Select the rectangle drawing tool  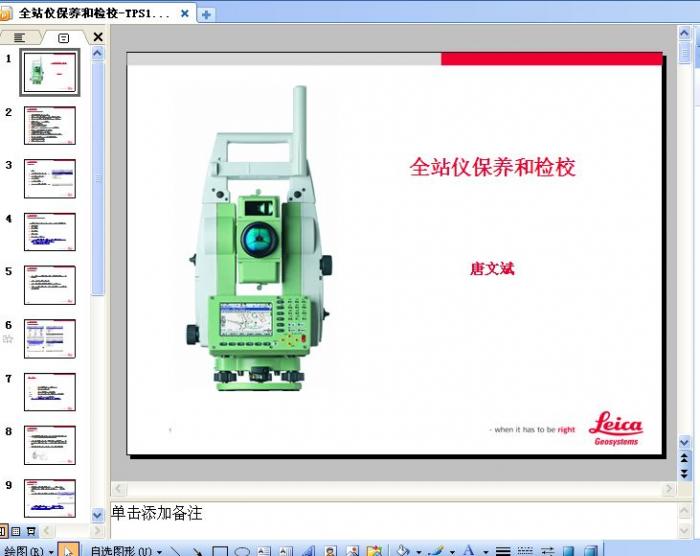[x=220, y=551]
